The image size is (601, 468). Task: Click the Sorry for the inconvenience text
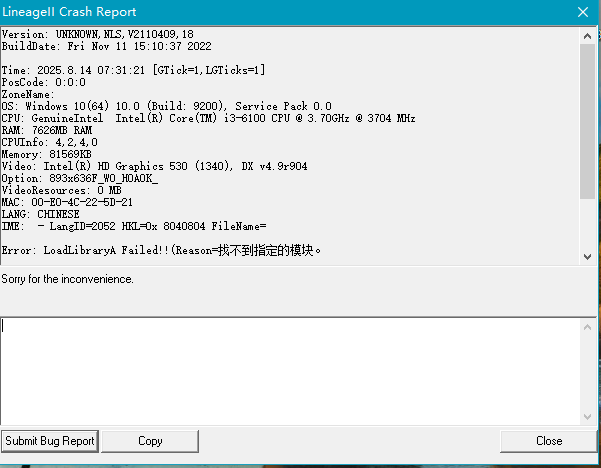[68, 279]
